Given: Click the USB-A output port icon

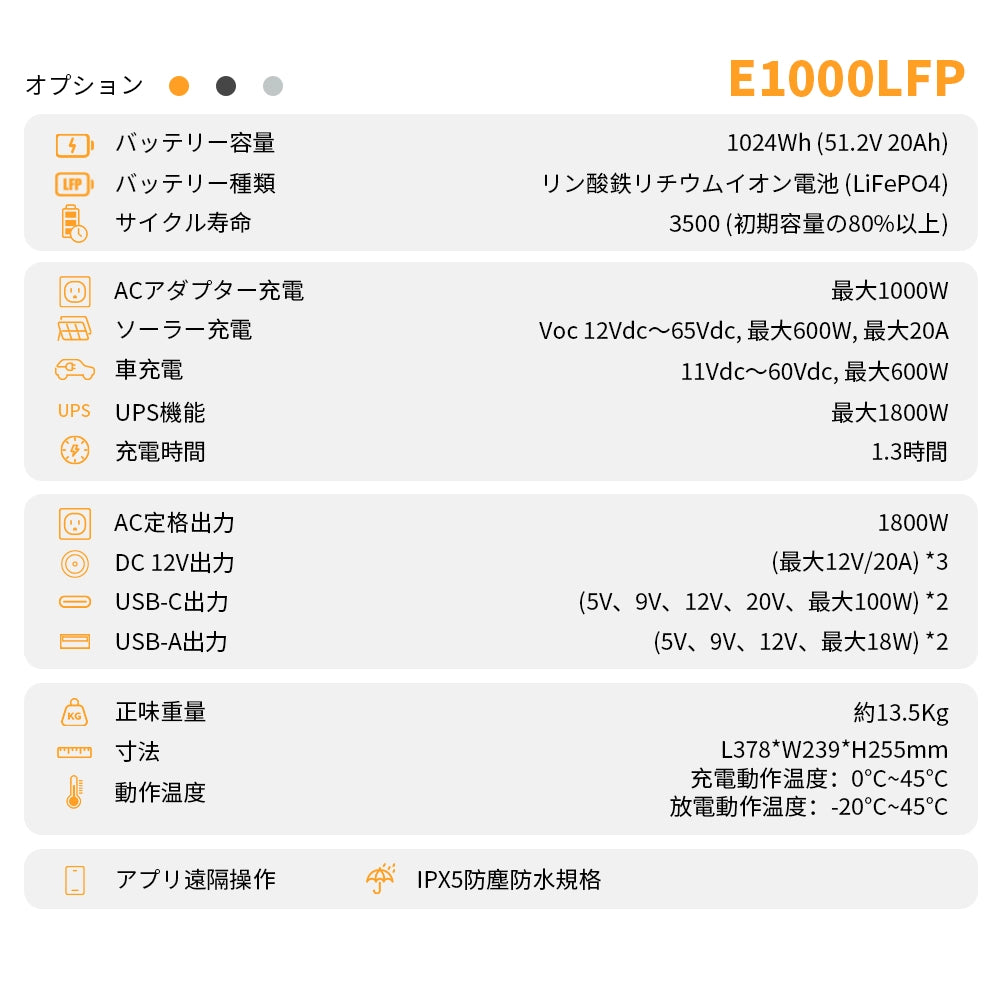Looking at the screenshot, I should (75, 641).
